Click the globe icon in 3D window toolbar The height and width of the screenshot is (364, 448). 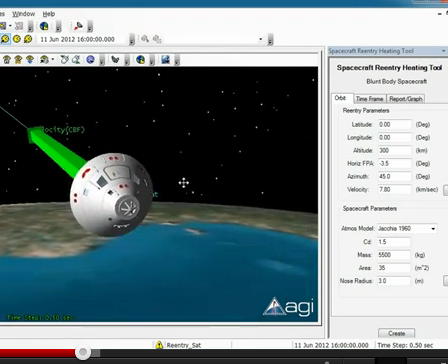[x=141, y=60]
